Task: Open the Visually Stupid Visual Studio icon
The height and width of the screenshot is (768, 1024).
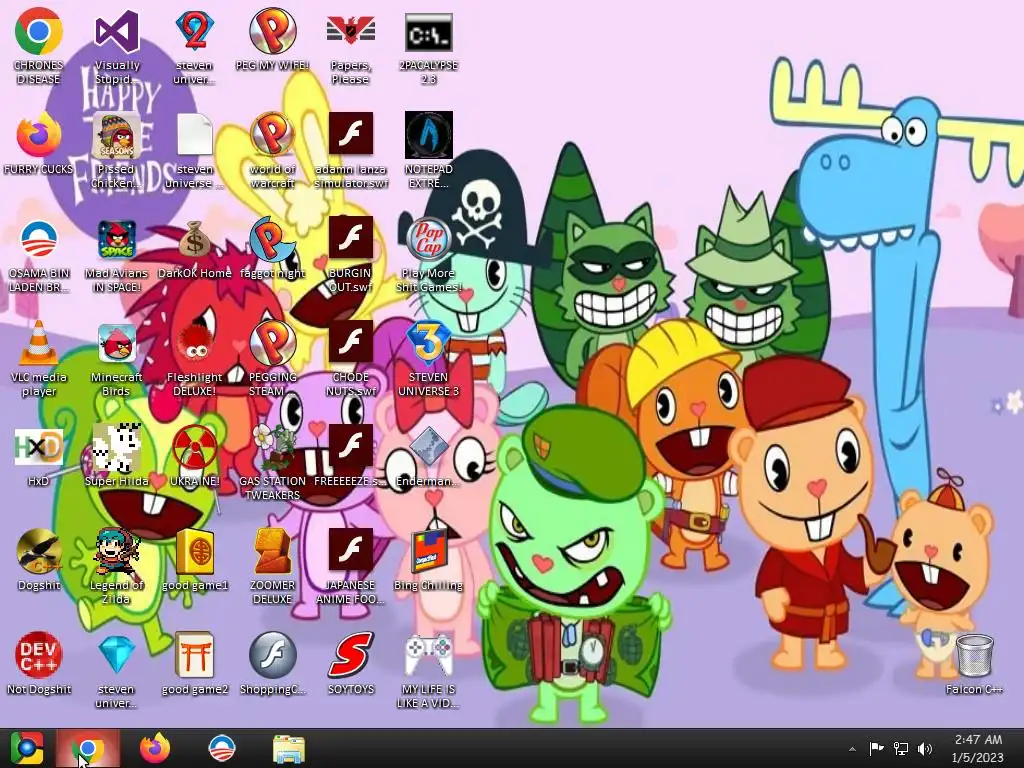Action: click(117, 33)
